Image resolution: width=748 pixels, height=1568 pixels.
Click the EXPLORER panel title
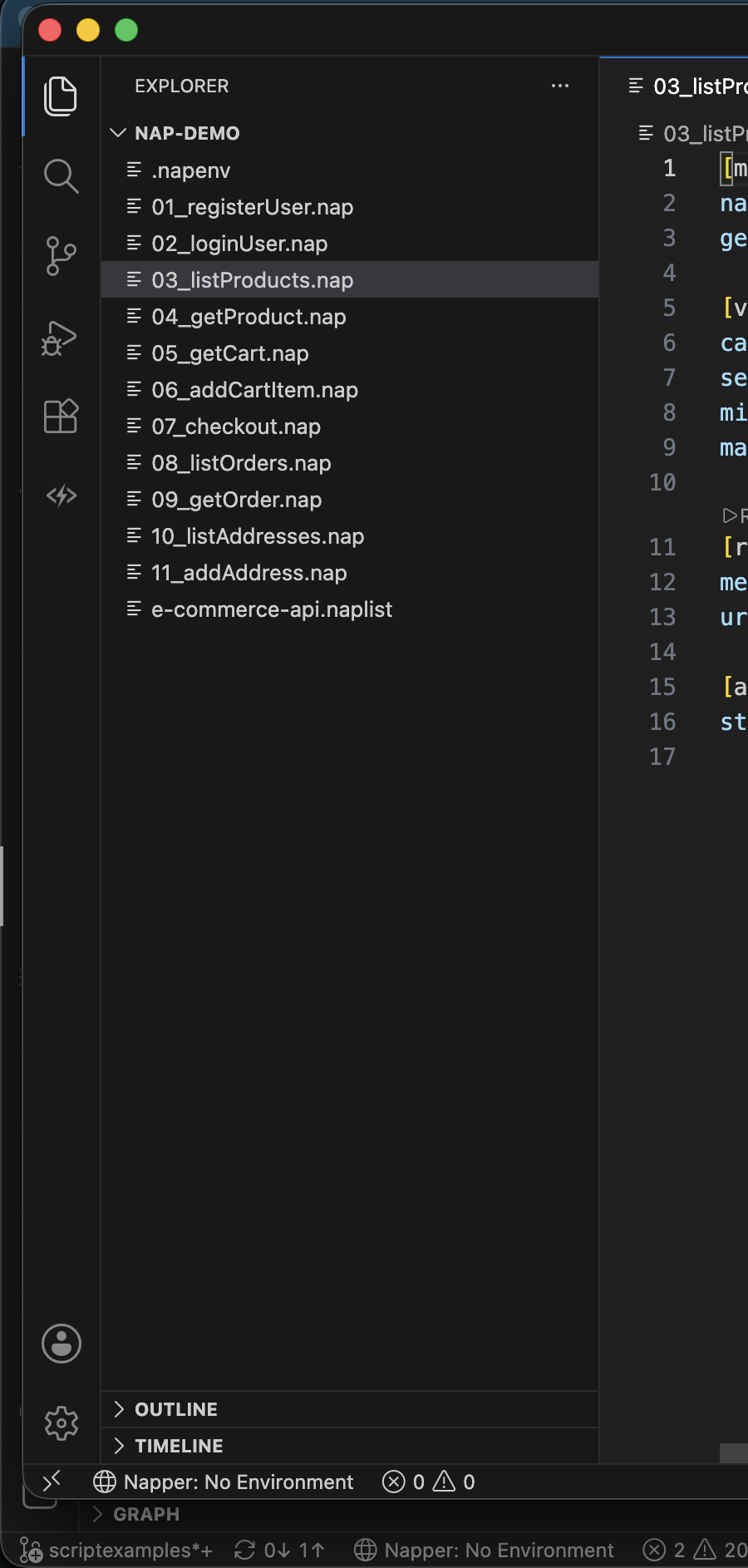(x=182, y=86)
